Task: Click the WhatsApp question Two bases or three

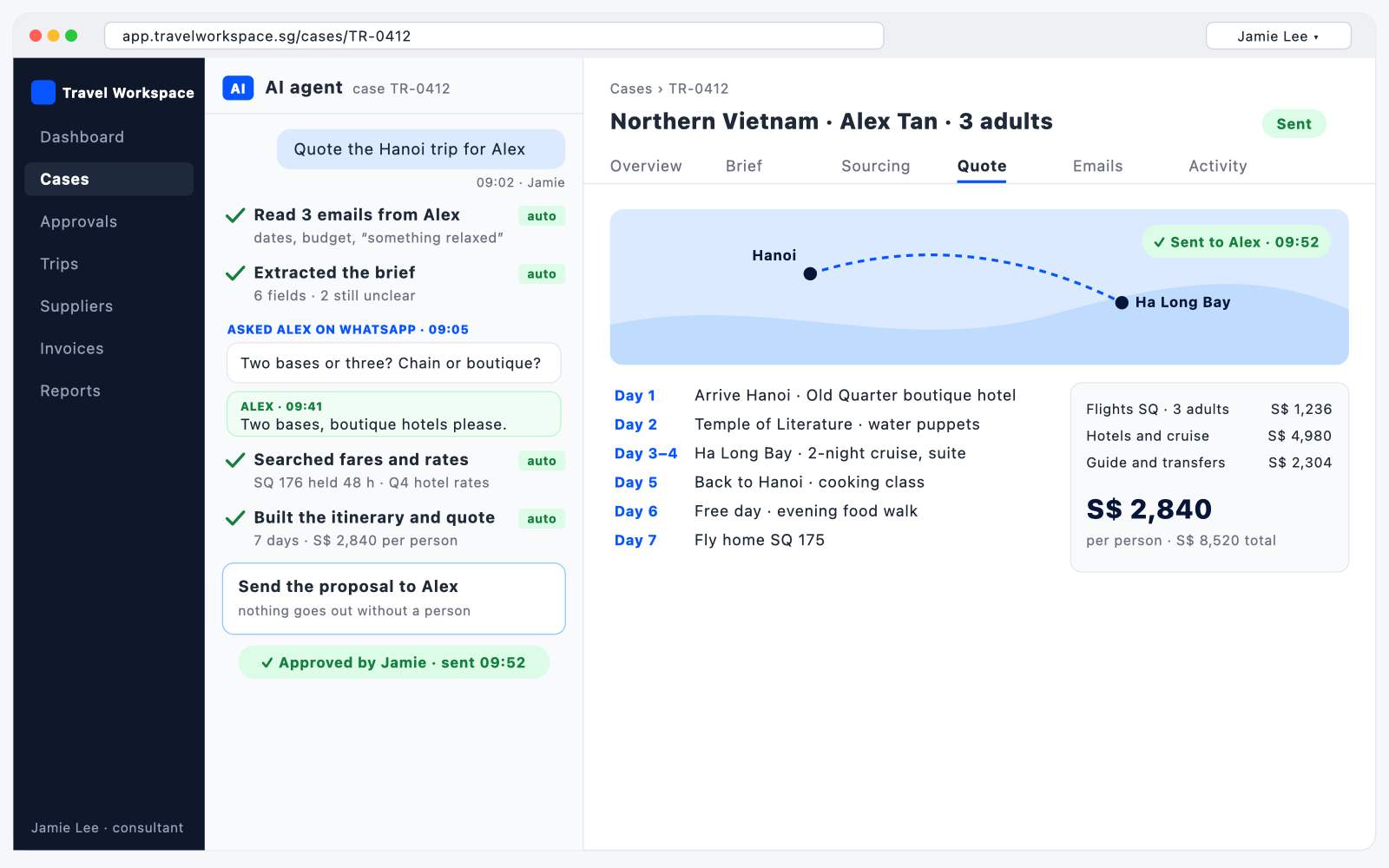Action: pos(394,363)
